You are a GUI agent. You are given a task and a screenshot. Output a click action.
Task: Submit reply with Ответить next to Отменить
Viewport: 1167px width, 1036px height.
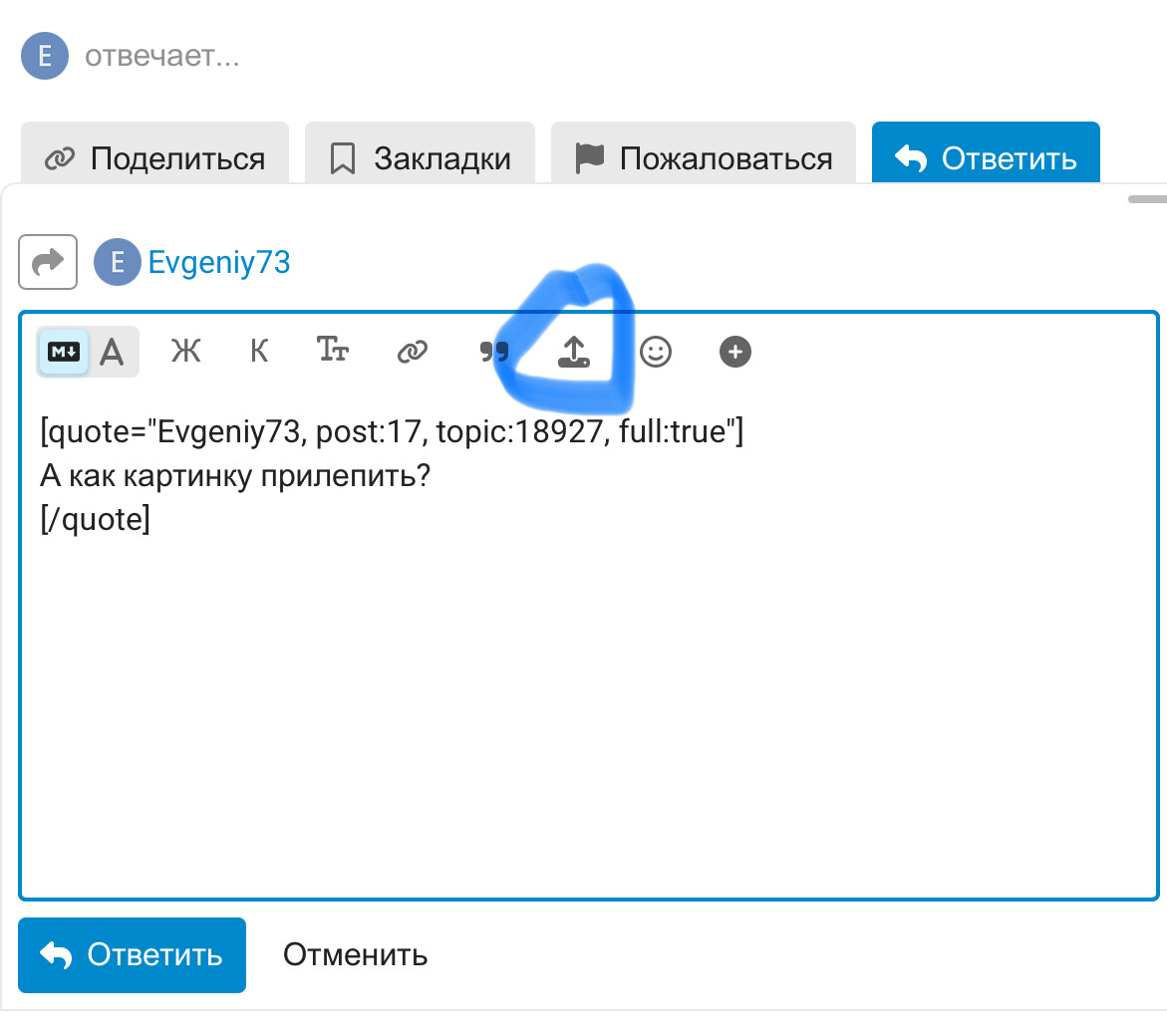point(132,954)
